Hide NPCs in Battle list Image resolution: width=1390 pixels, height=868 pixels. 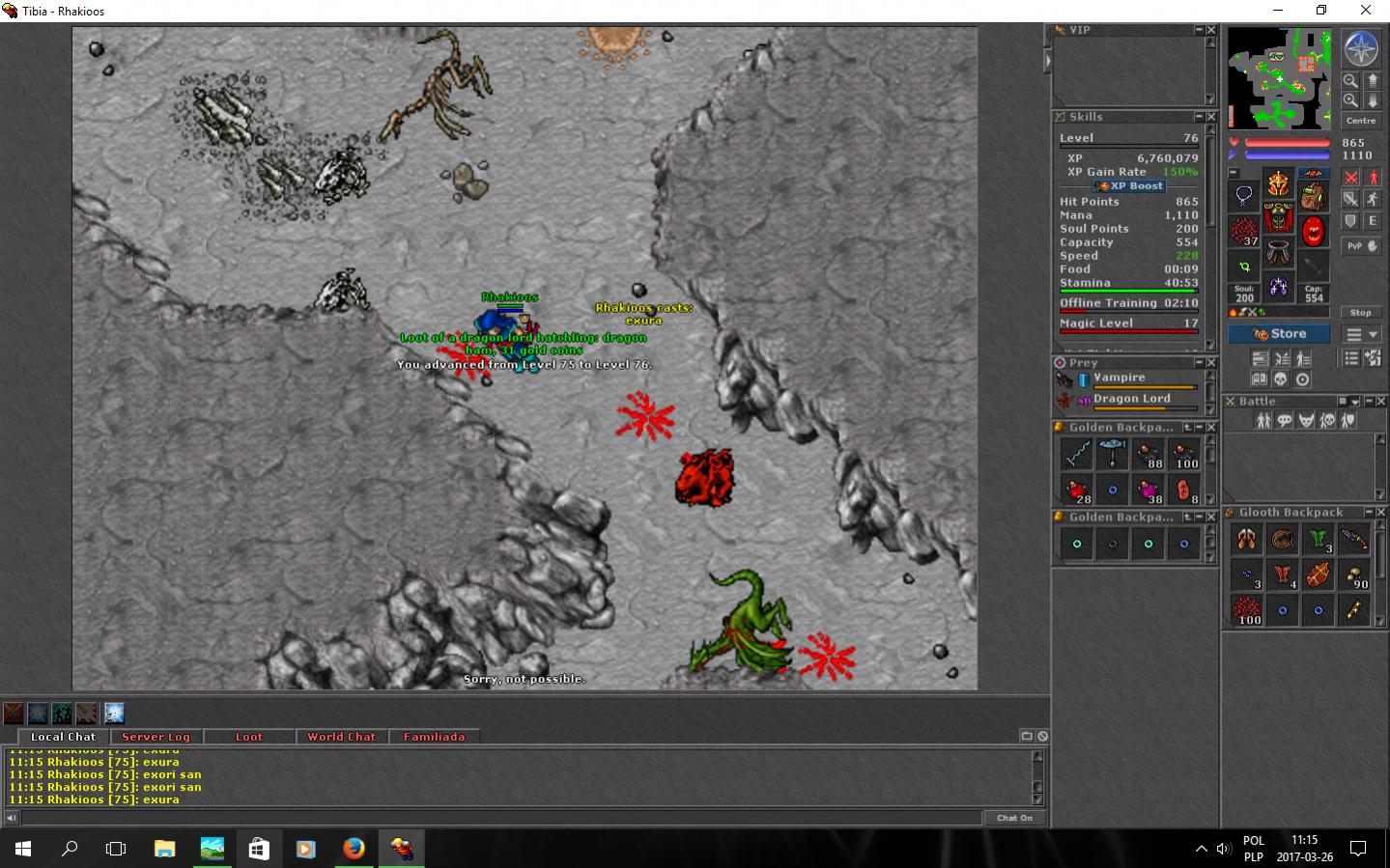pyautogui.click(x=1285, y=420)
